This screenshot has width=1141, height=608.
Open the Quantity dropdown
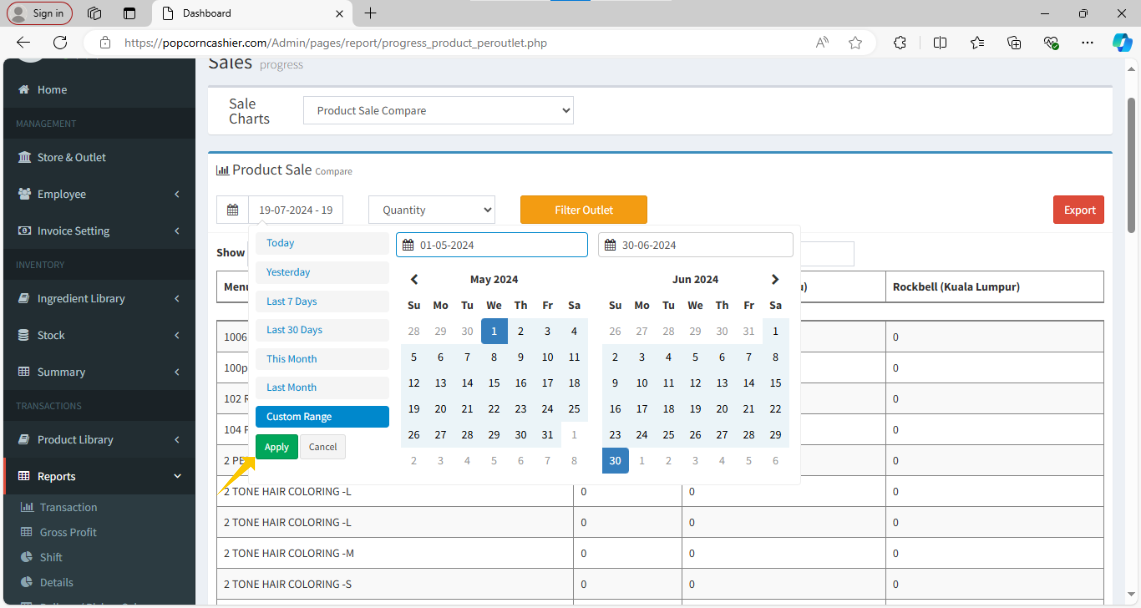(432, 210)
